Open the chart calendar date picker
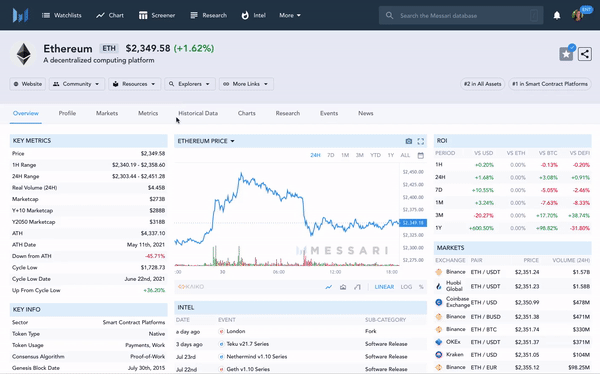 tap(421, 155)
